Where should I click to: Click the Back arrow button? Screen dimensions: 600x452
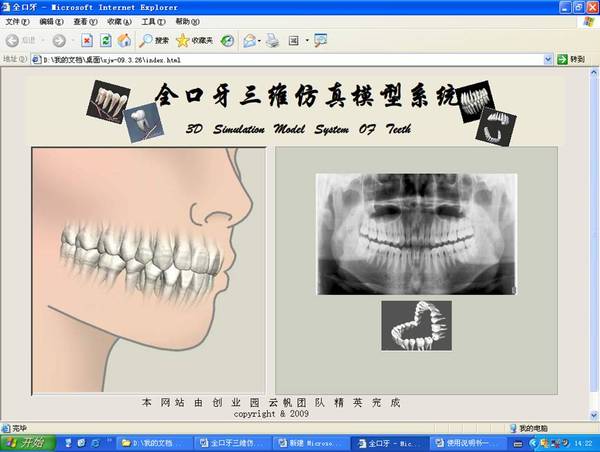pos(12,40)
